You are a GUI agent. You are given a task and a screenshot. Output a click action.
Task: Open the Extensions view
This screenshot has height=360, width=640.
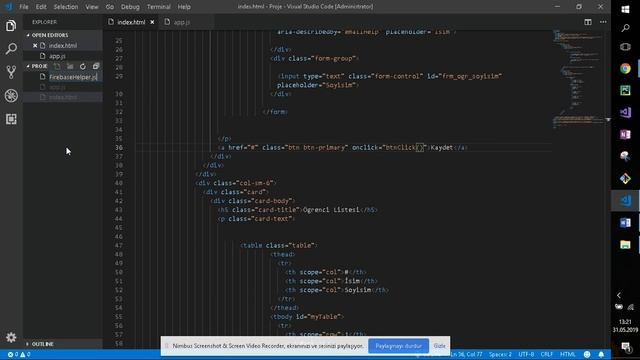click(11, 119)
